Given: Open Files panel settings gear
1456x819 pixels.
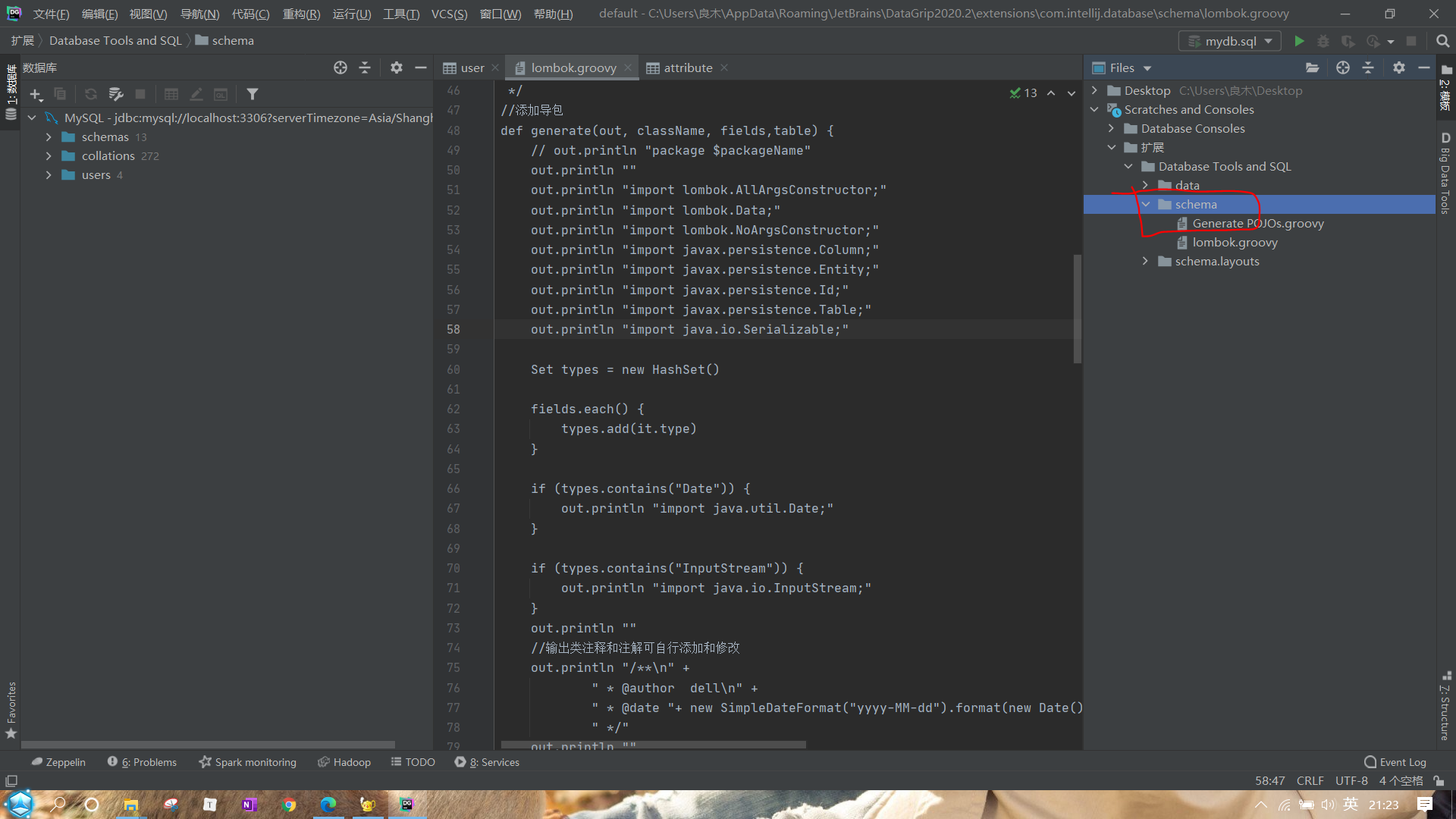Looking at the screenshot, I should click(1398, 67).
